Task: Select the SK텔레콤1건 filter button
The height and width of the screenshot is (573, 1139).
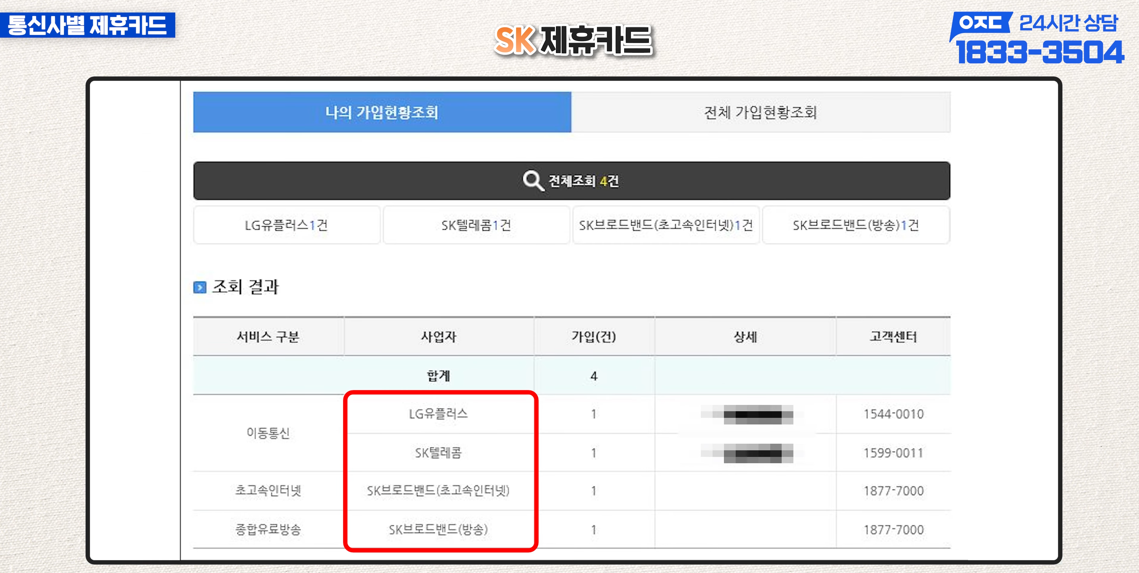Action: coord(476,226)
